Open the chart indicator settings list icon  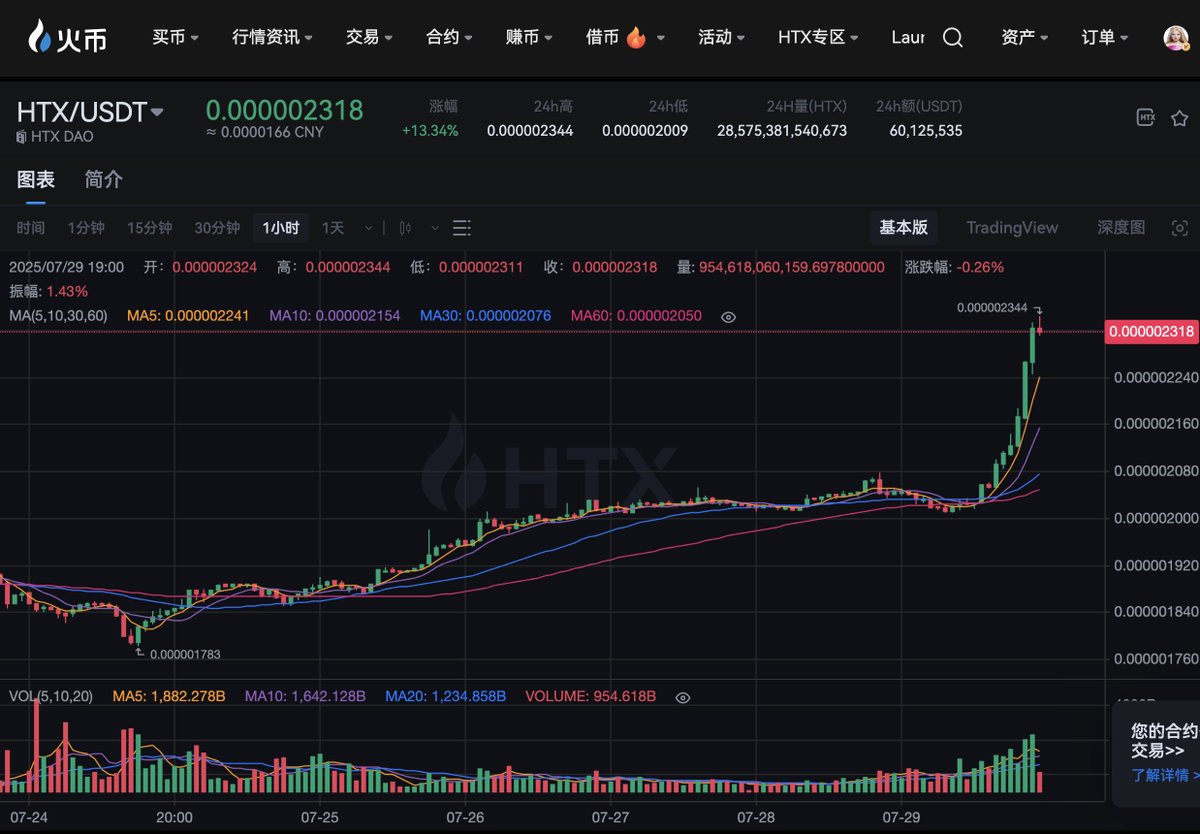point(461,228)
